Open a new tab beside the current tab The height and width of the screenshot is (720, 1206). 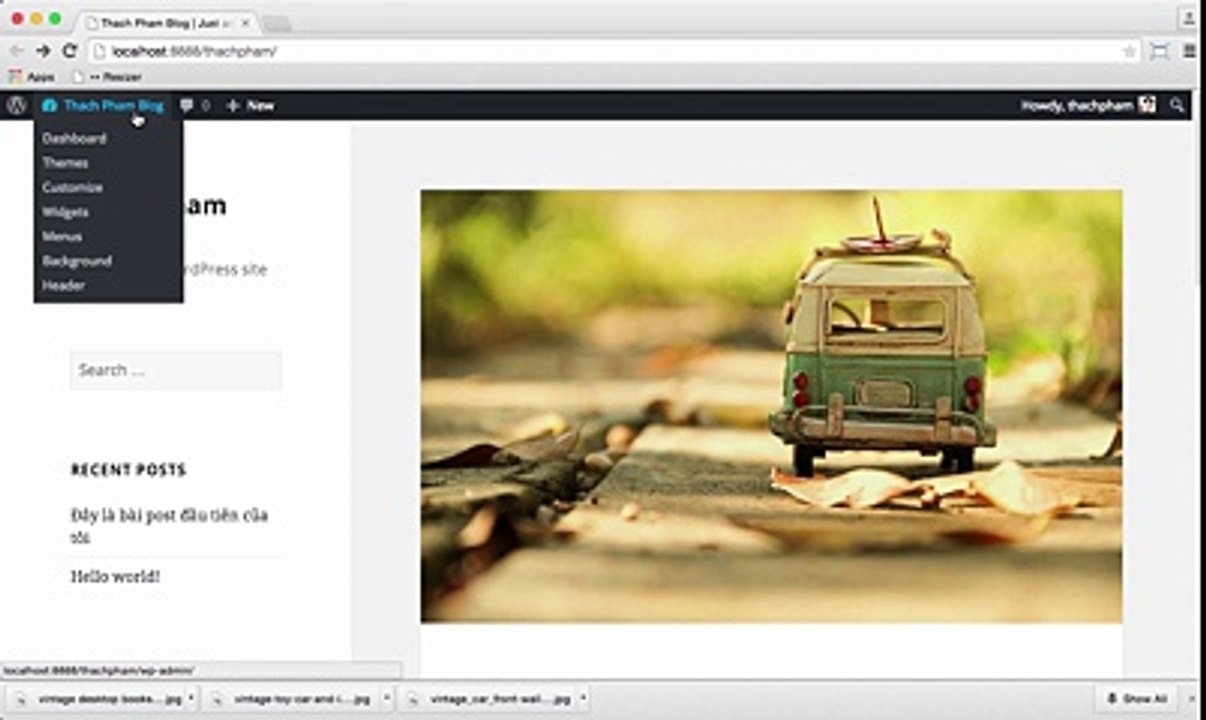[276, 23]
